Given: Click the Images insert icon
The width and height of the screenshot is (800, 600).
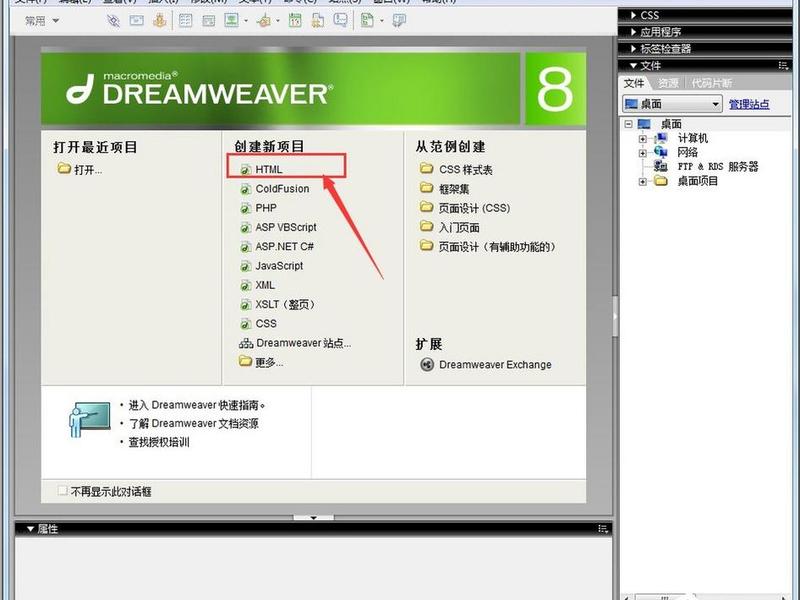Looking at the screenshot, I should [232, 21].
